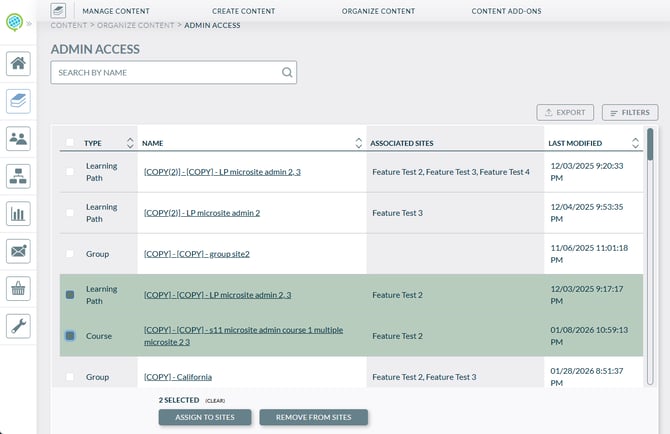This screenshot has height=434, width=670.
Task: Open the Home icon in sidebar
Action: pos(18,64)
